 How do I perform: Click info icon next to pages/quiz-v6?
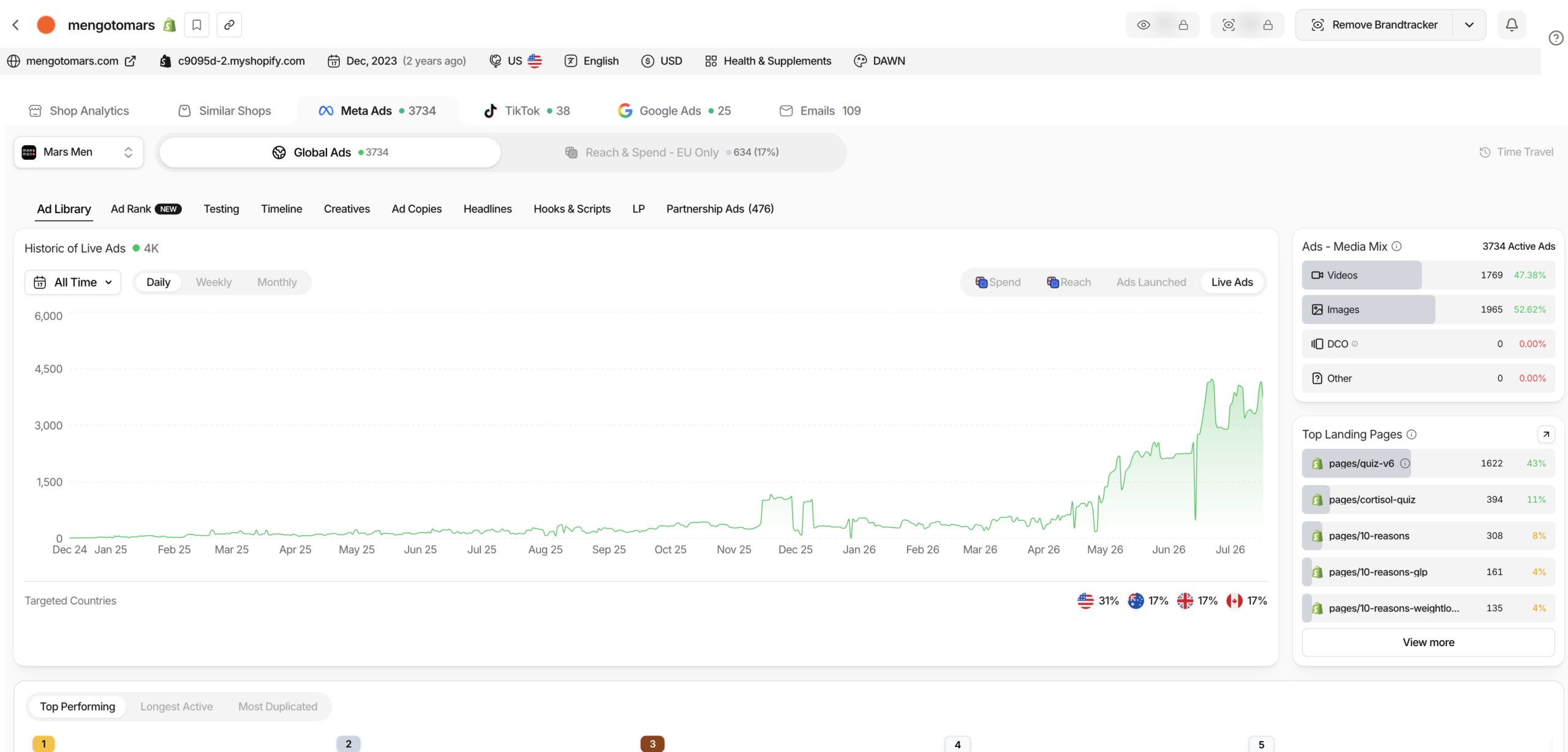coord(1405,464)
